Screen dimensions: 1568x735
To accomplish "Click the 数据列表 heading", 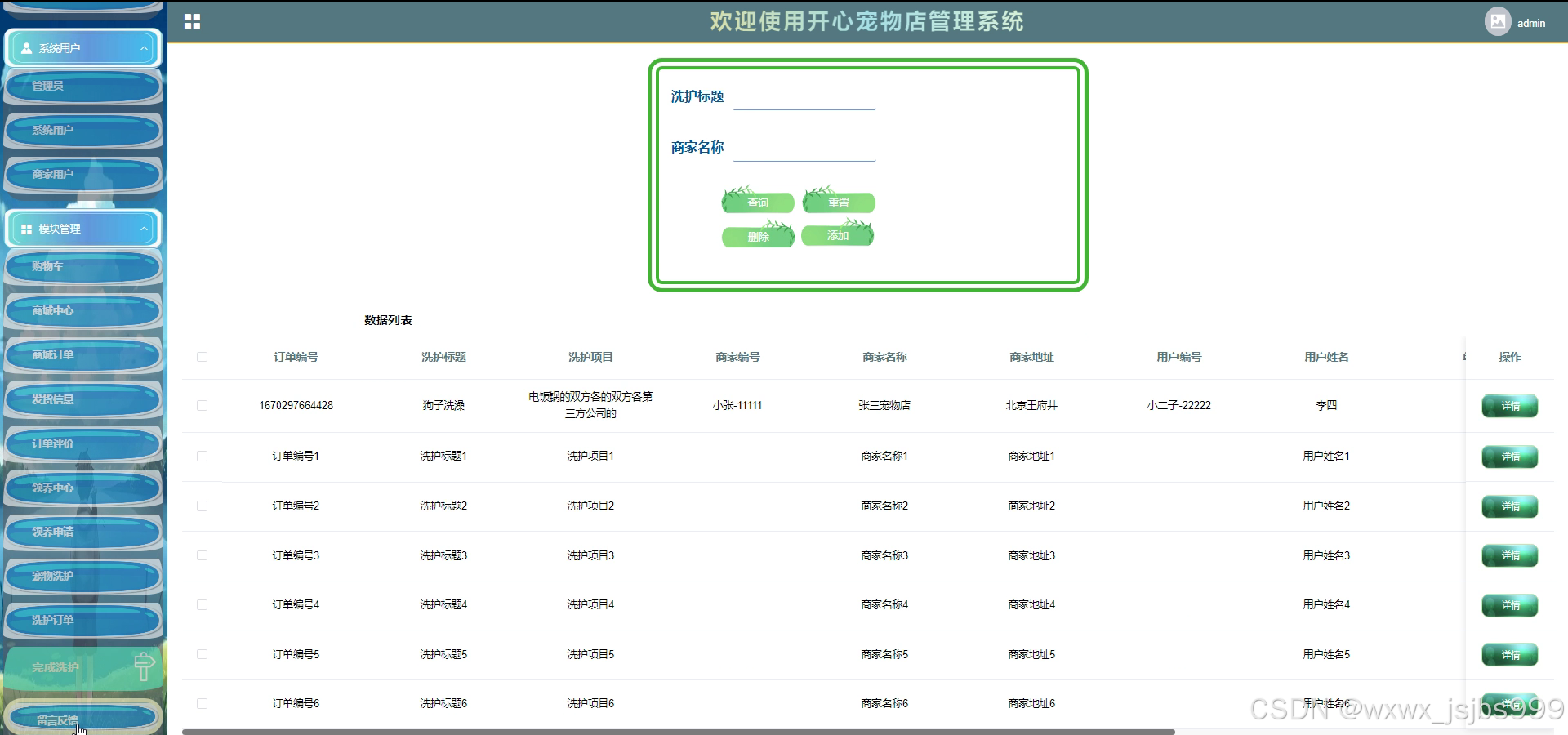I will point(388,320).
